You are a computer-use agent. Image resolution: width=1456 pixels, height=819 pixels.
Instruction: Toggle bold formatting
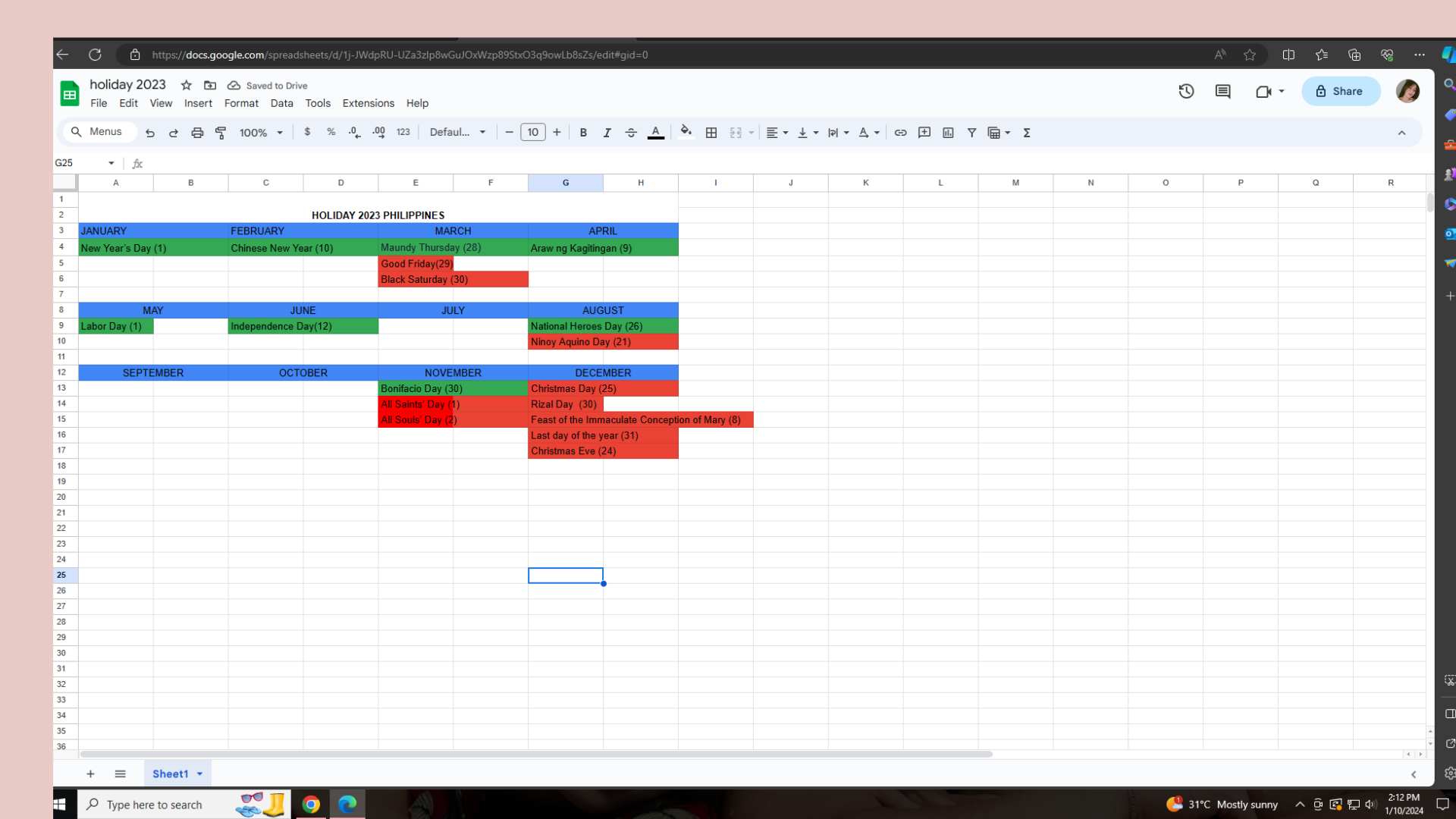coord(583,133)
